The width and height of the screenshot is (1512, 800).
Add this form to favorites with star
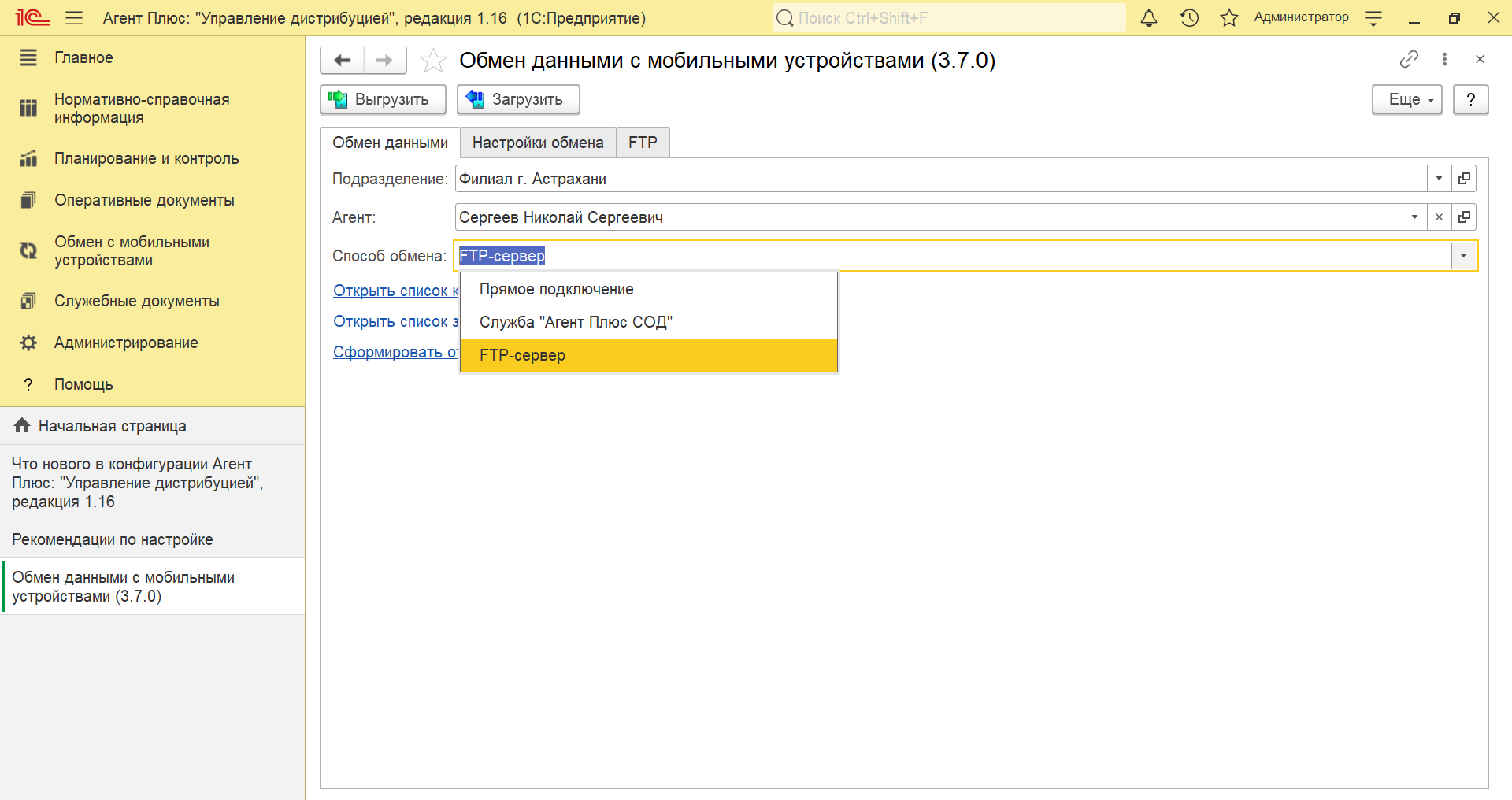[x=433, y=61]
